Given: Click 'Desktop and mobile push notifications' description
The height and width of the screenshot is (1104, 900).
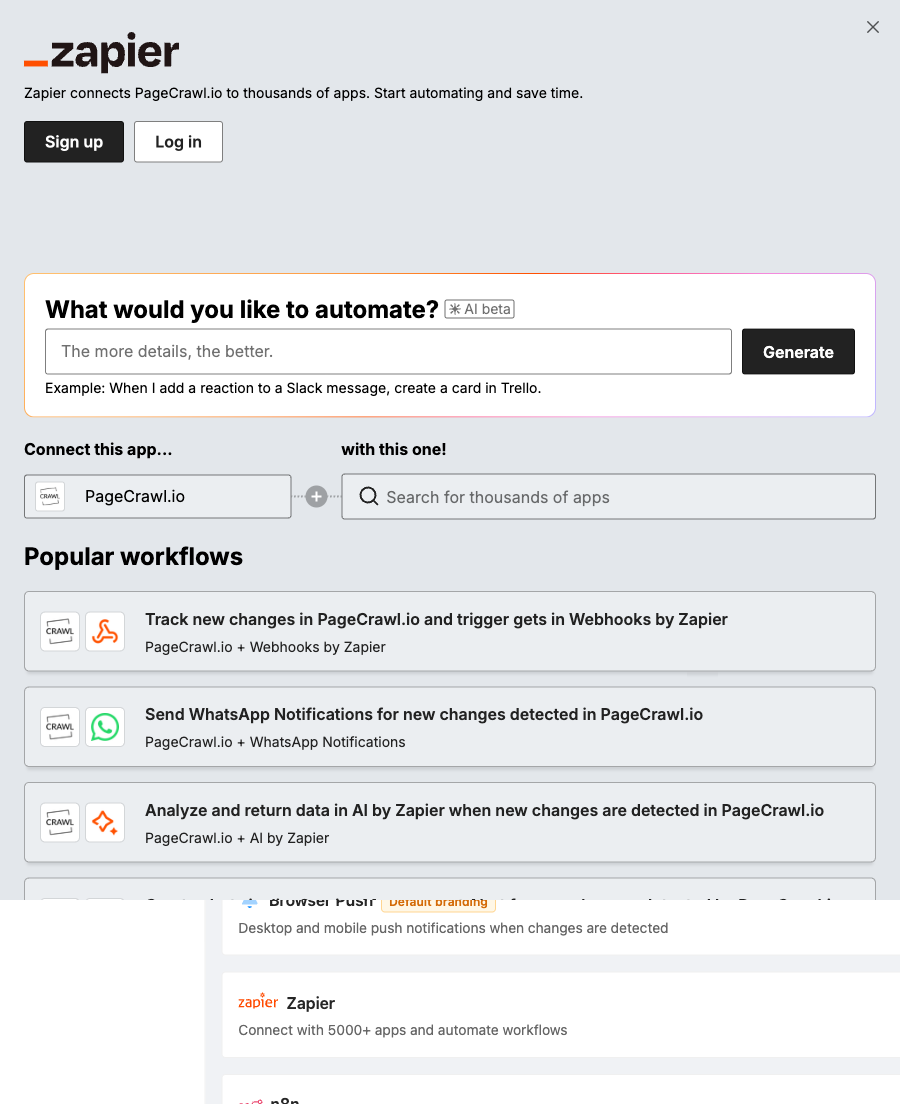Looking at the screenshot, I should click(x=454, y=928).
